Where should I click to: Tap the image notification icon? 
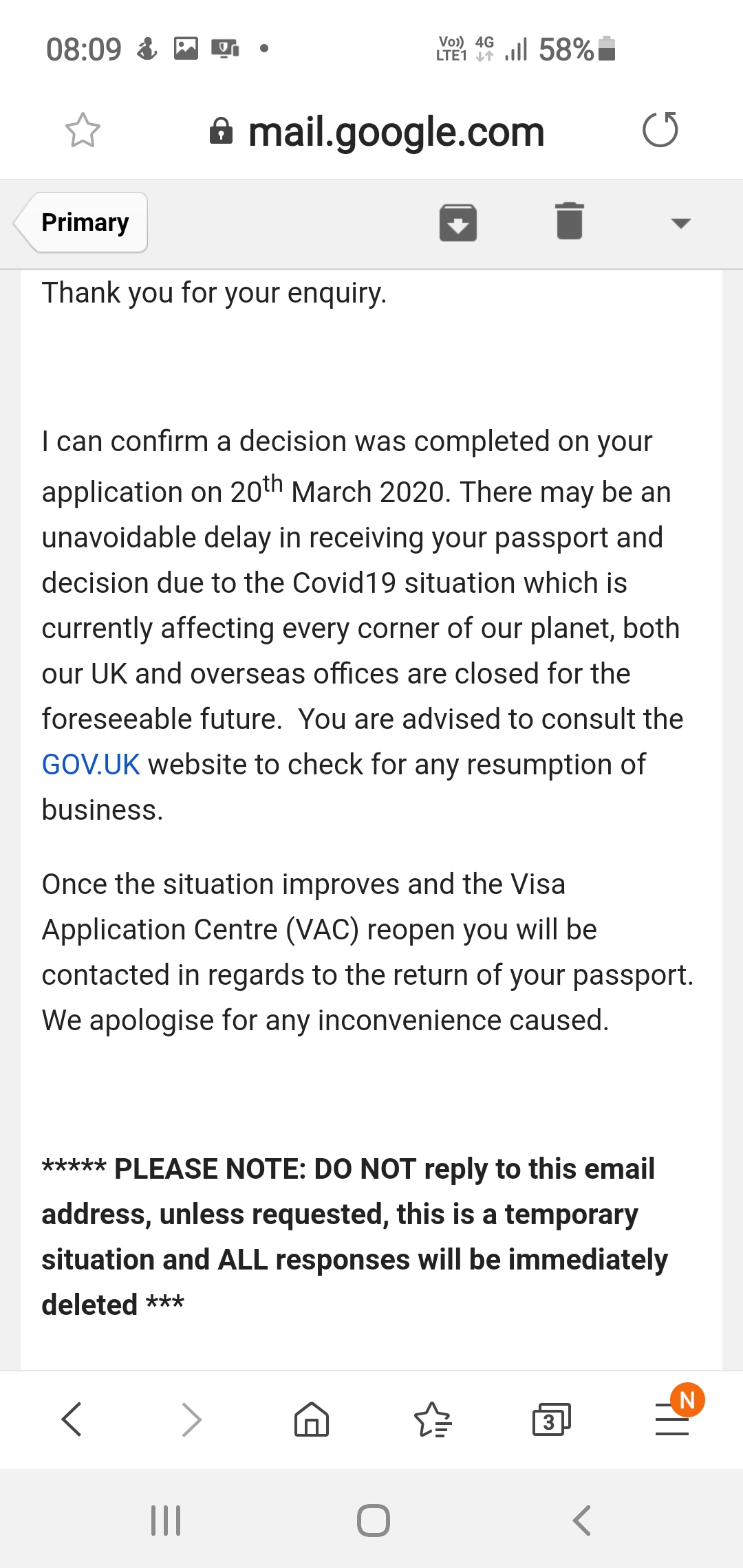pyautogui.click(x=186, y=48)
